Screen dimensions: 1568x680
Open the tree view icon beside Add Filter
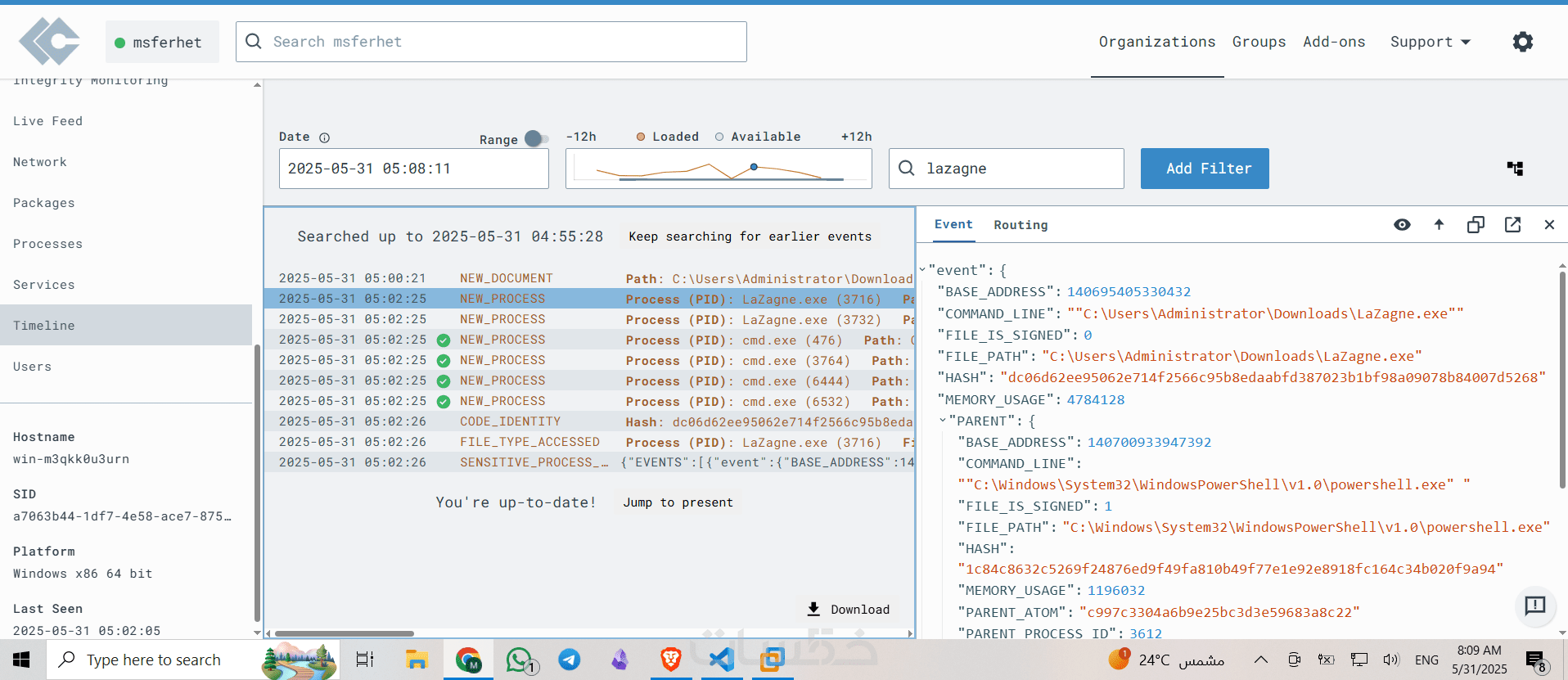1515,169
